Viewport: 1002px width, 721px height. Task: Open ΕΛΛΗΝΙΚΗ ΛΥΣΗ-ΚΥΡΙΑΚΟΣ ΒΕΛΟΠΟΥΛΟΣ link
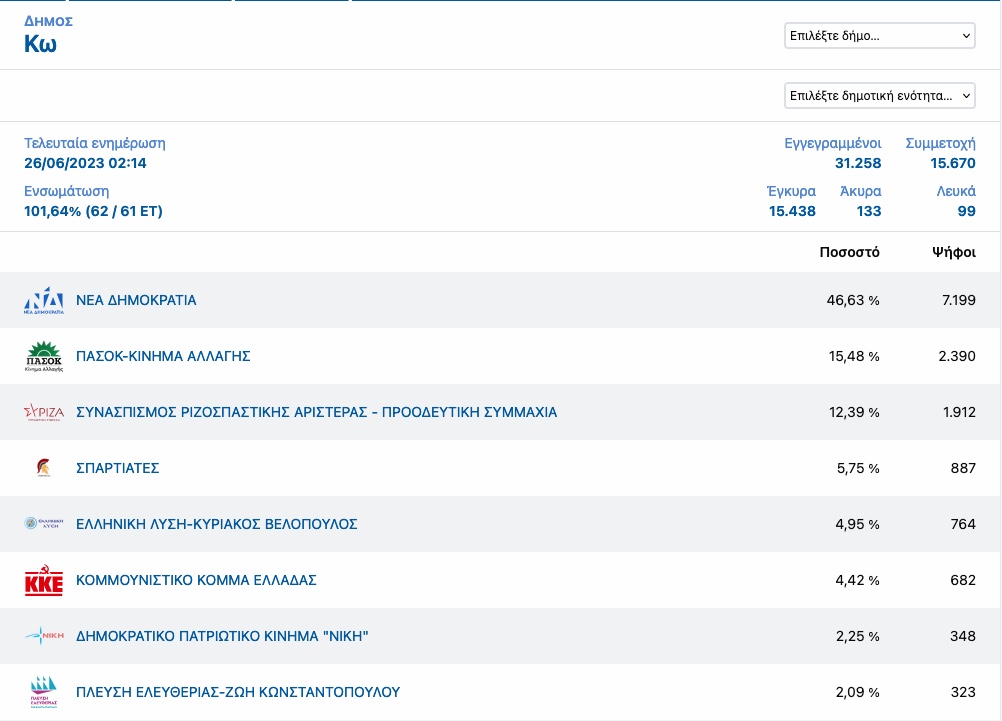(217, 524)
